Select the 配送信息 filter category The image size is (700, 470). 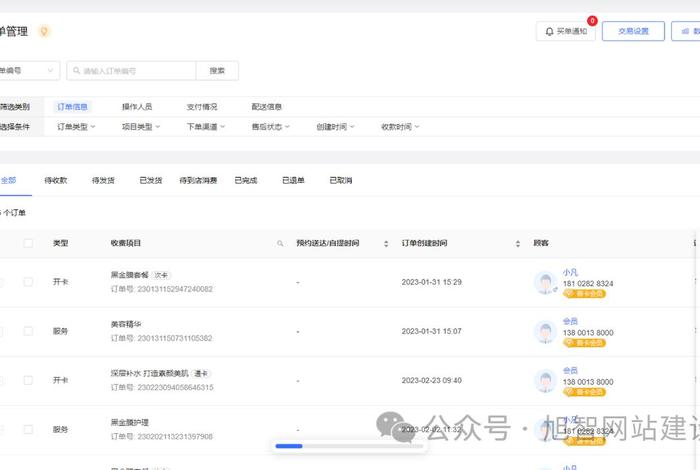(267, 107)
